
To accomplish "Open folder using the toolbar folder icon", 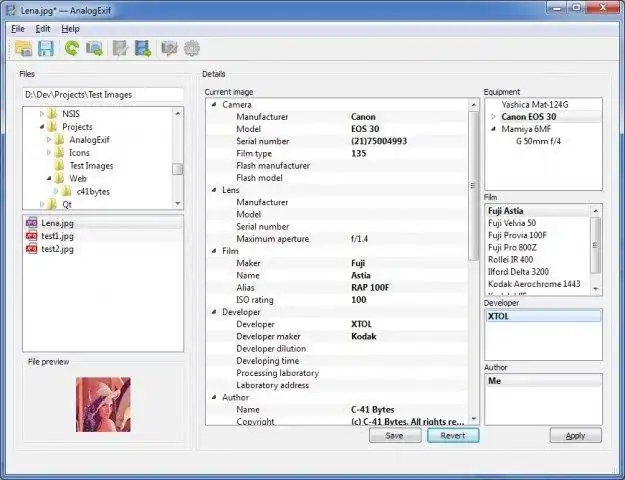I will 24,48.
